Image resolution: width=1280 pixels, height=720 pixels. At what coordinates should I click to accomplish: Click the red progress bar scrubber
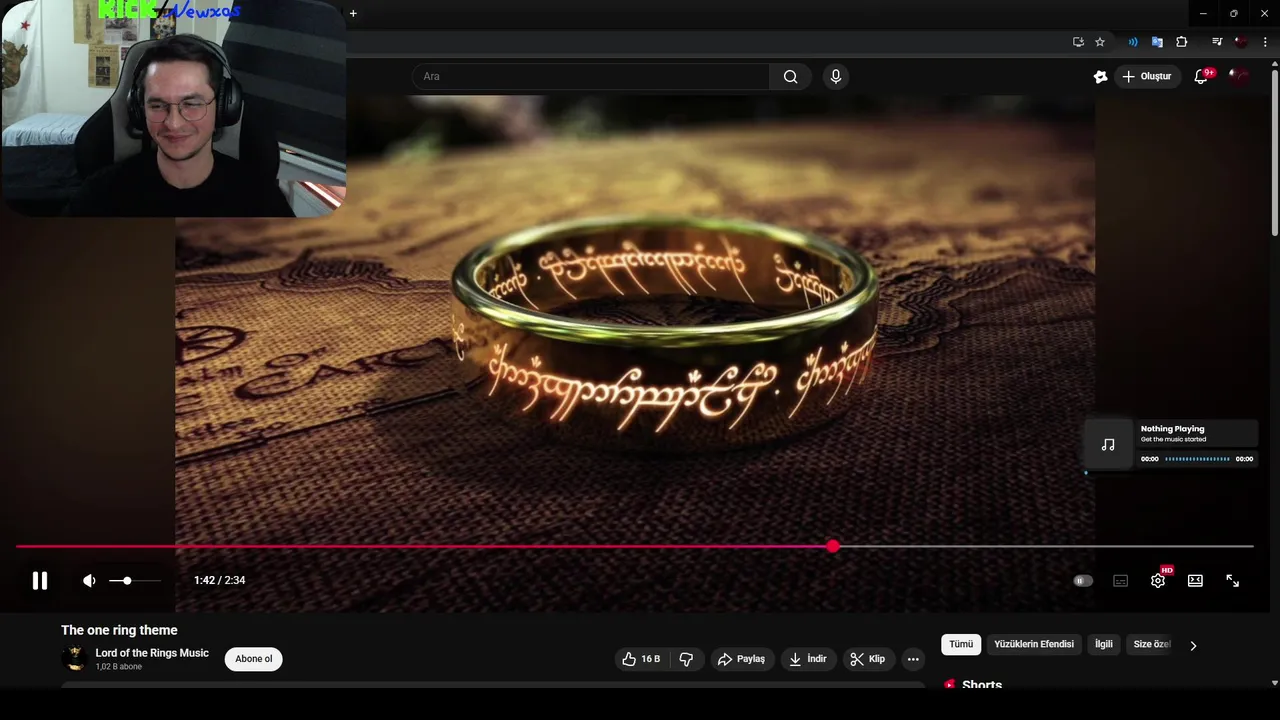coord(833,546)
